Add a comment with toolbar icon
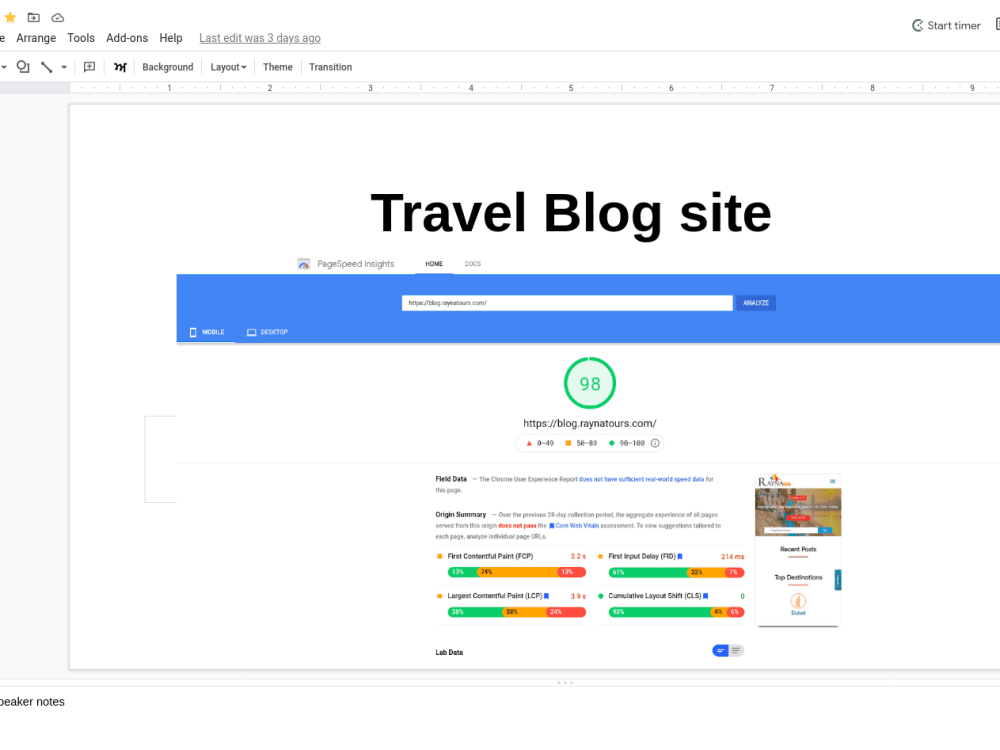 tap(89, 67)
